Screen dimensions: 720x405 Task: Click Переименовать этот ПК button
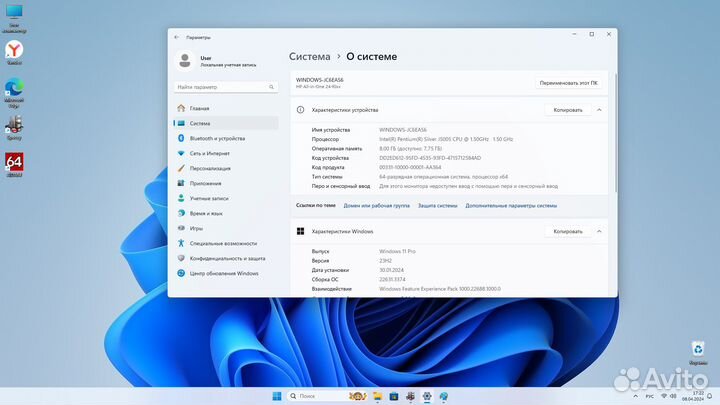pos(568,83)
